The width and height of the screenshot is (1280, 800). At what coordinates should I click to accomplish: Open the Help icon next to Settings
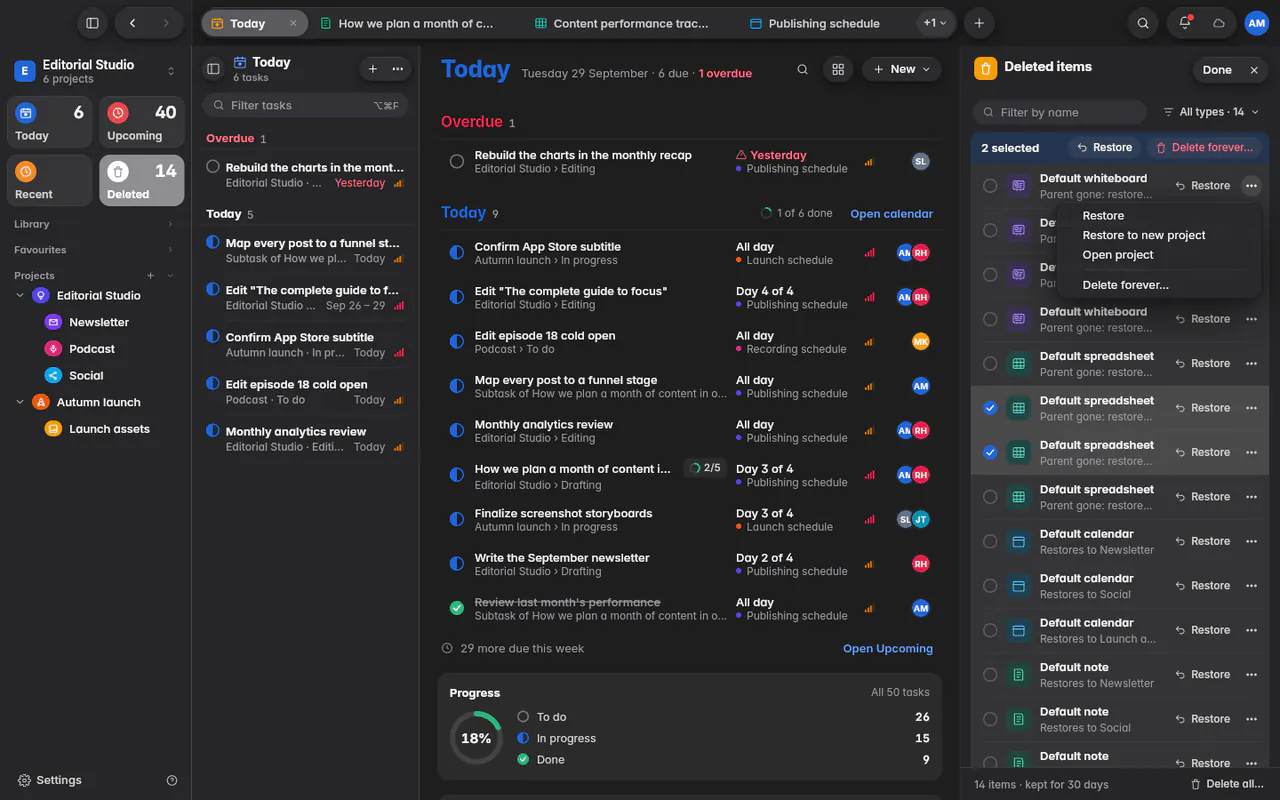tap(172, 780)
